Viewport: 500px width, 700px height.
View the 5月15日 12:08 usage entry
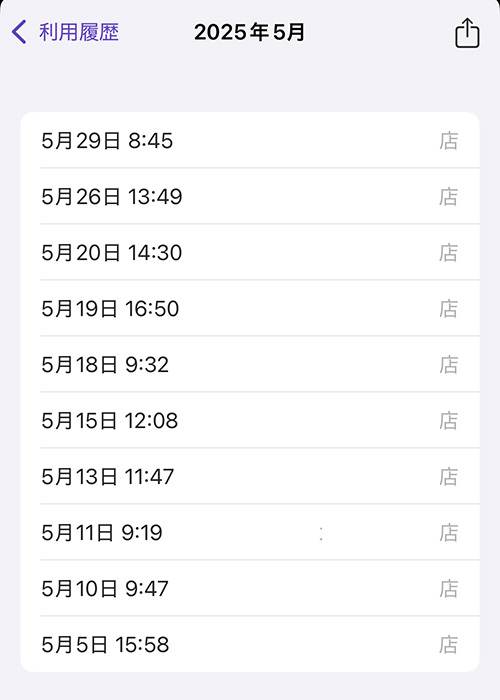[250, 420]
